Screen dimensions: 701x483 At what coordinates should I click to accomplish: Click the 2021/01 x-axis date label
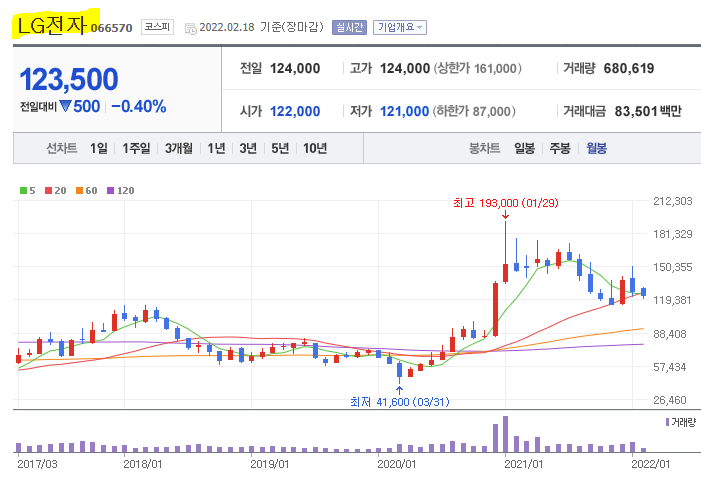click(524, 464)
